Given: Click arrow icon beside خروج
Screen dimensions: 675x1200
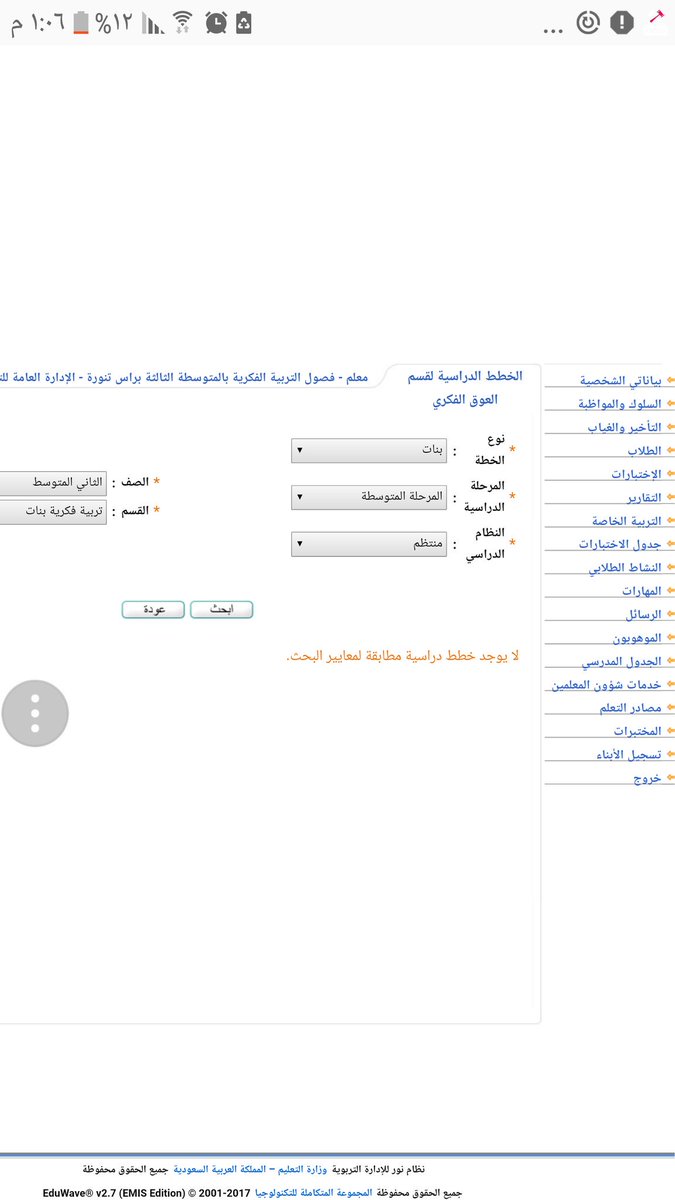Looking at the screenshot, I should click(670, 777).
